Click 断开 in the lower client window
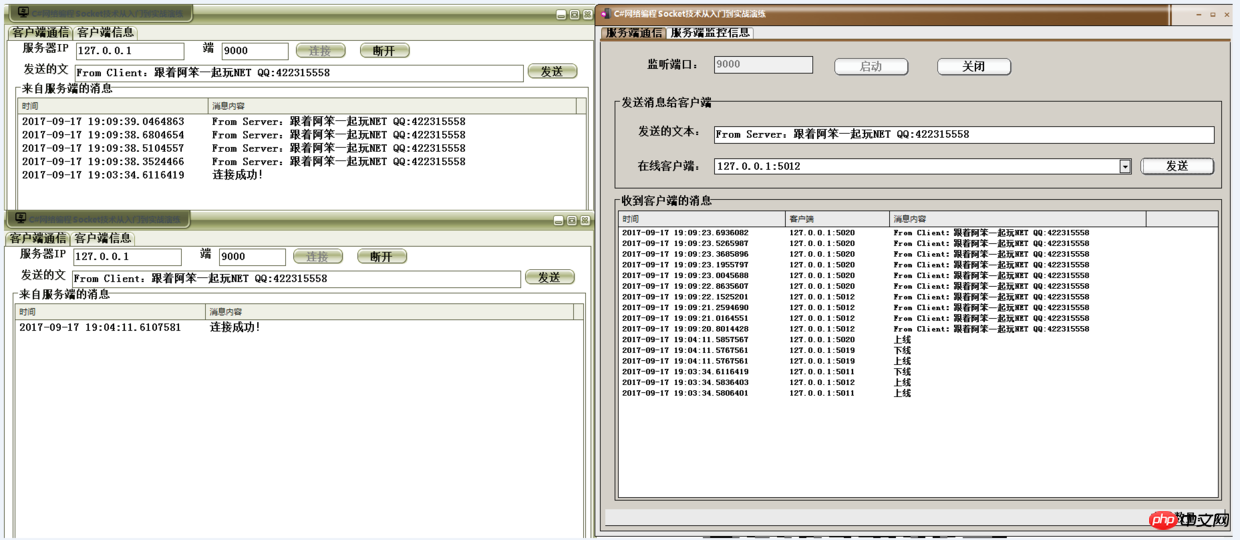The height and width of the screenshot is (540, 1240). click(382, 256)
